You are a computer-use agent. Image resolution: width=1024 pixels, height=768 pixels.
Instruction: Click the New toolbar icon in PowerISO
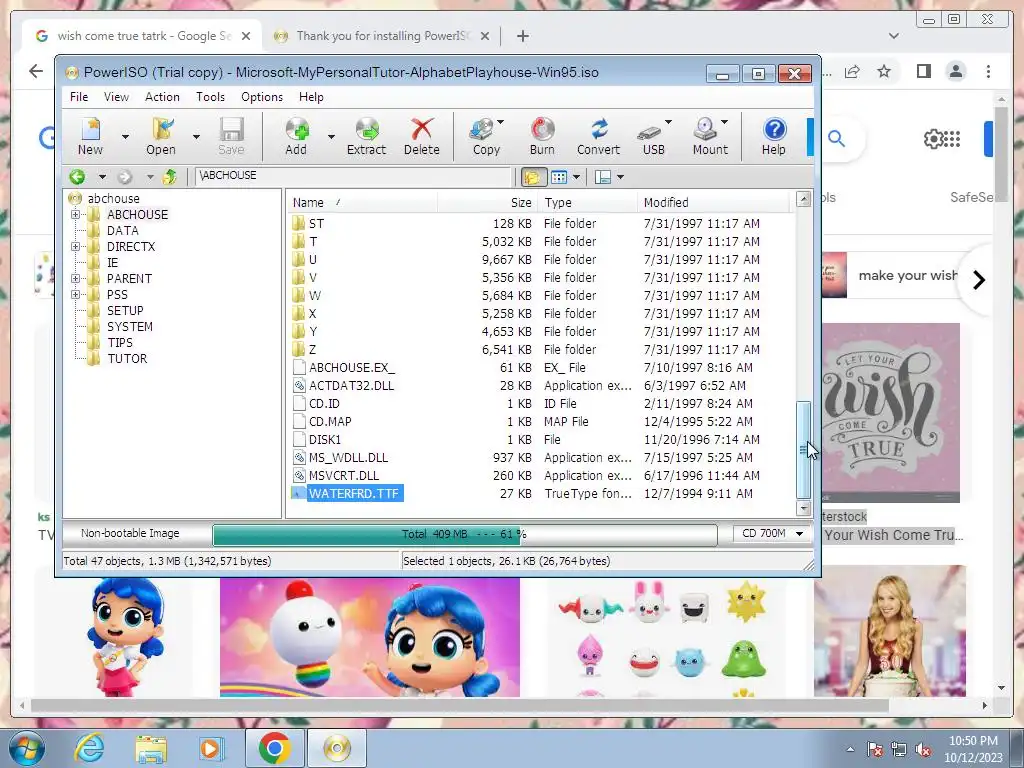91,136
